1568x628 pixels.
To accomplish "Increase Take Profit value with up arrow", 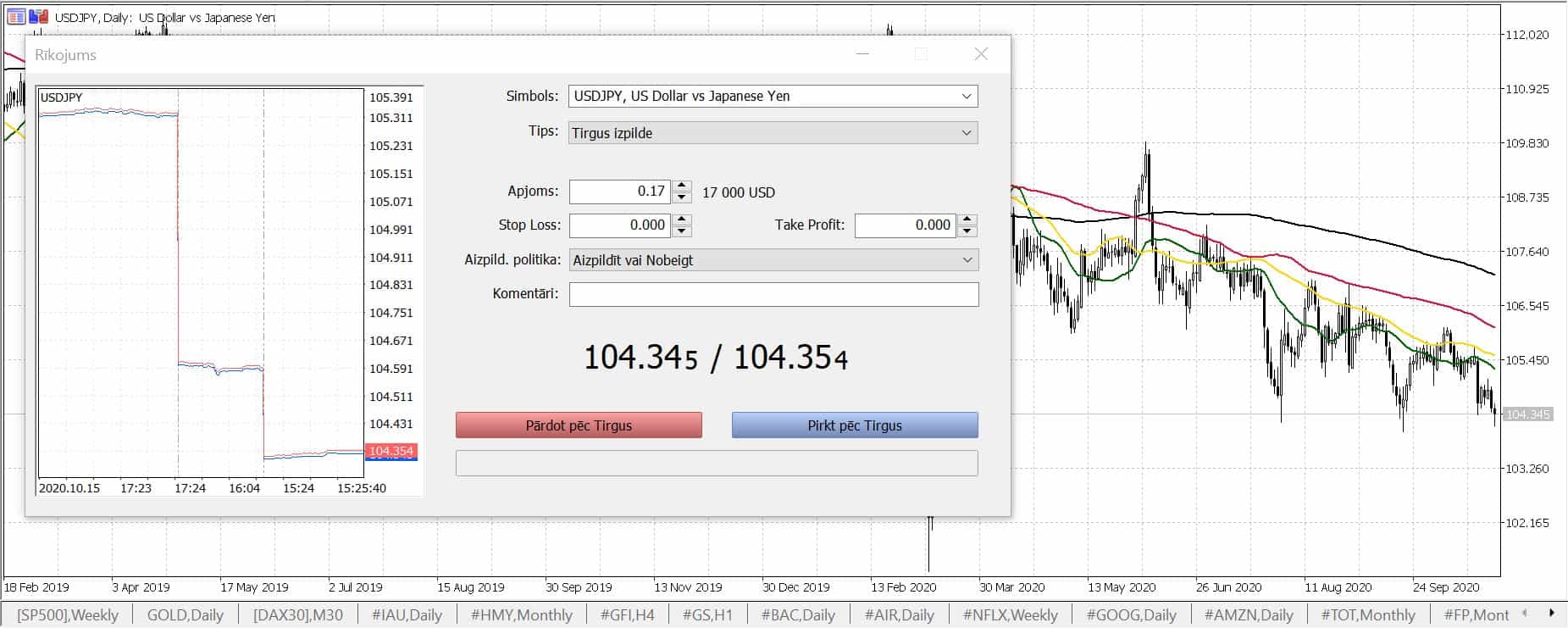I will click(967, 220).
